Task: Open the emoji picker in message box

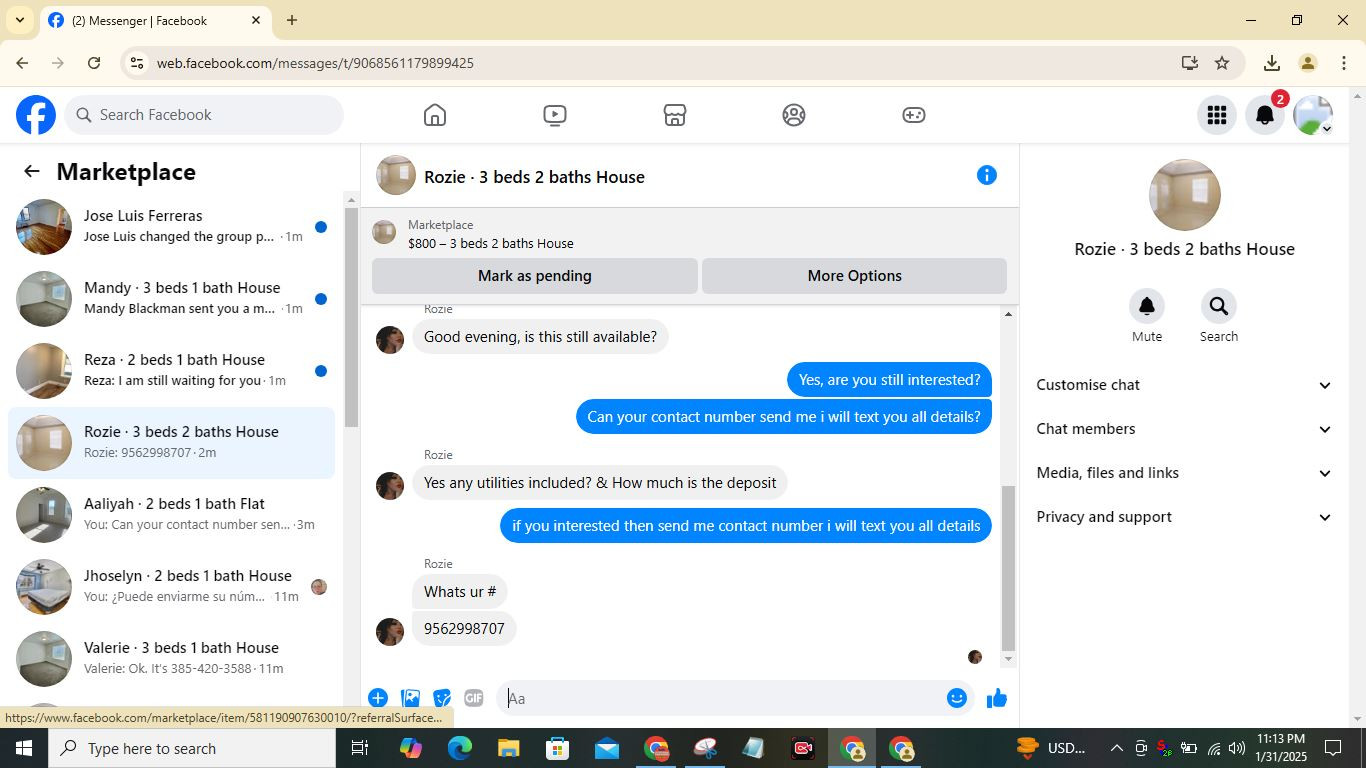Action: point(957,698)
